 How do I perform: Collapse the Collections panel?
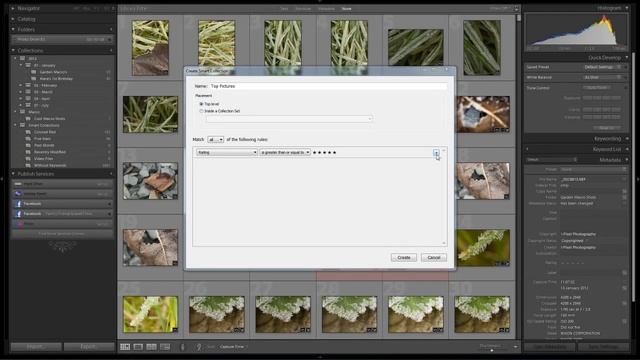tap(13, 50)
